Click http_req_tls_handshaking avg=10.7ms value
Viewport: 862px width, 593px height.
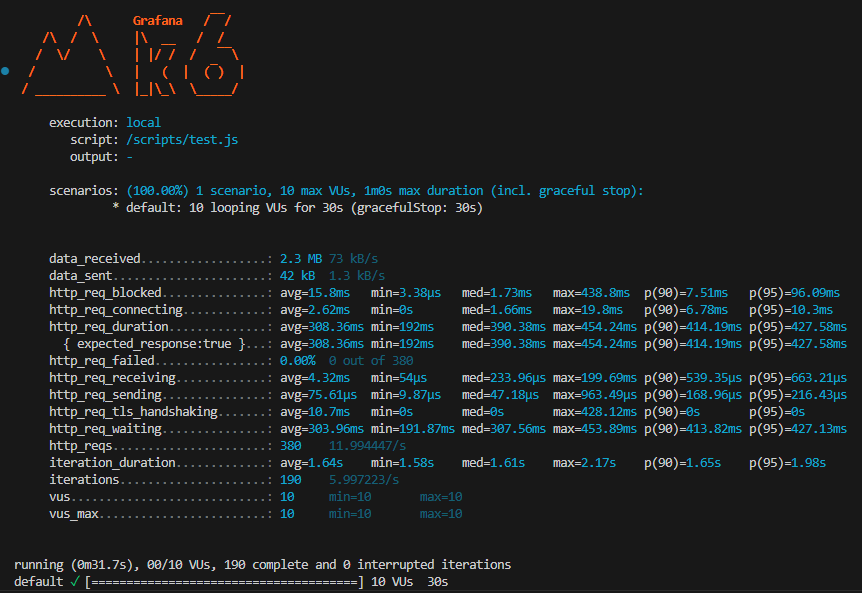[315, 412]
